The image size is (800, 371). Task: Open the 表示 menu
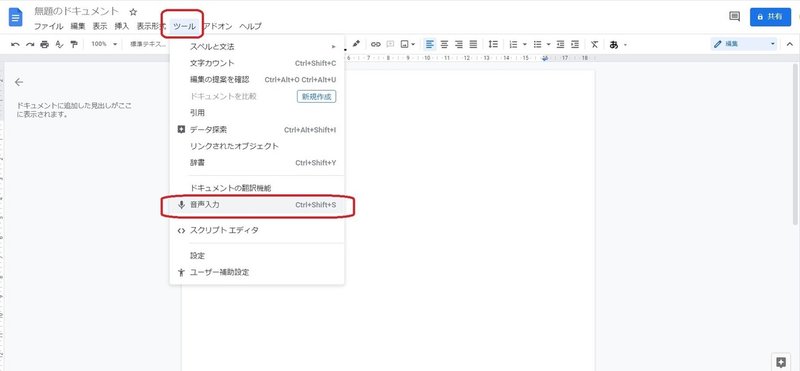(100, 26)
